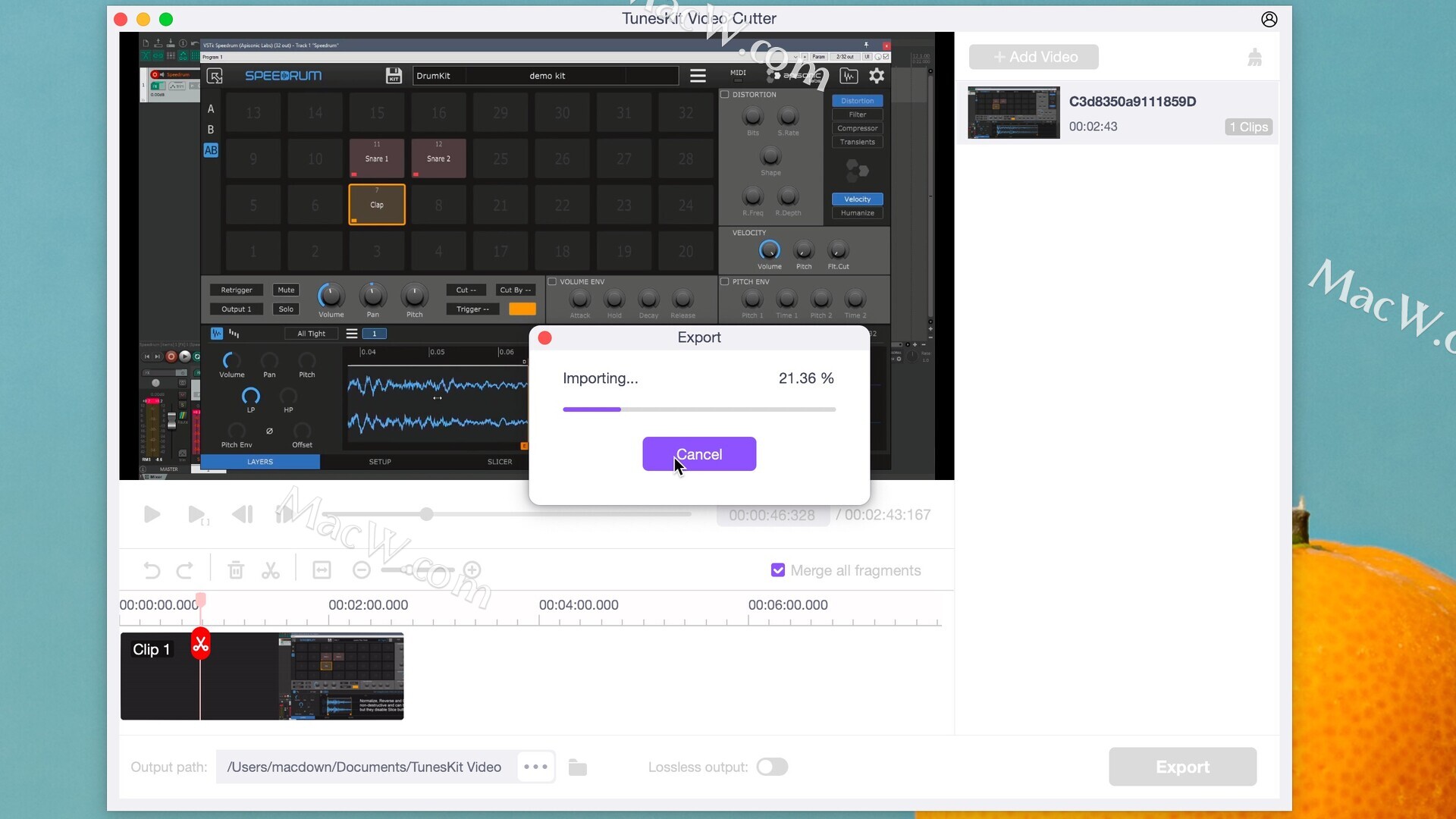Click the Export dialog title

point(699,337)
